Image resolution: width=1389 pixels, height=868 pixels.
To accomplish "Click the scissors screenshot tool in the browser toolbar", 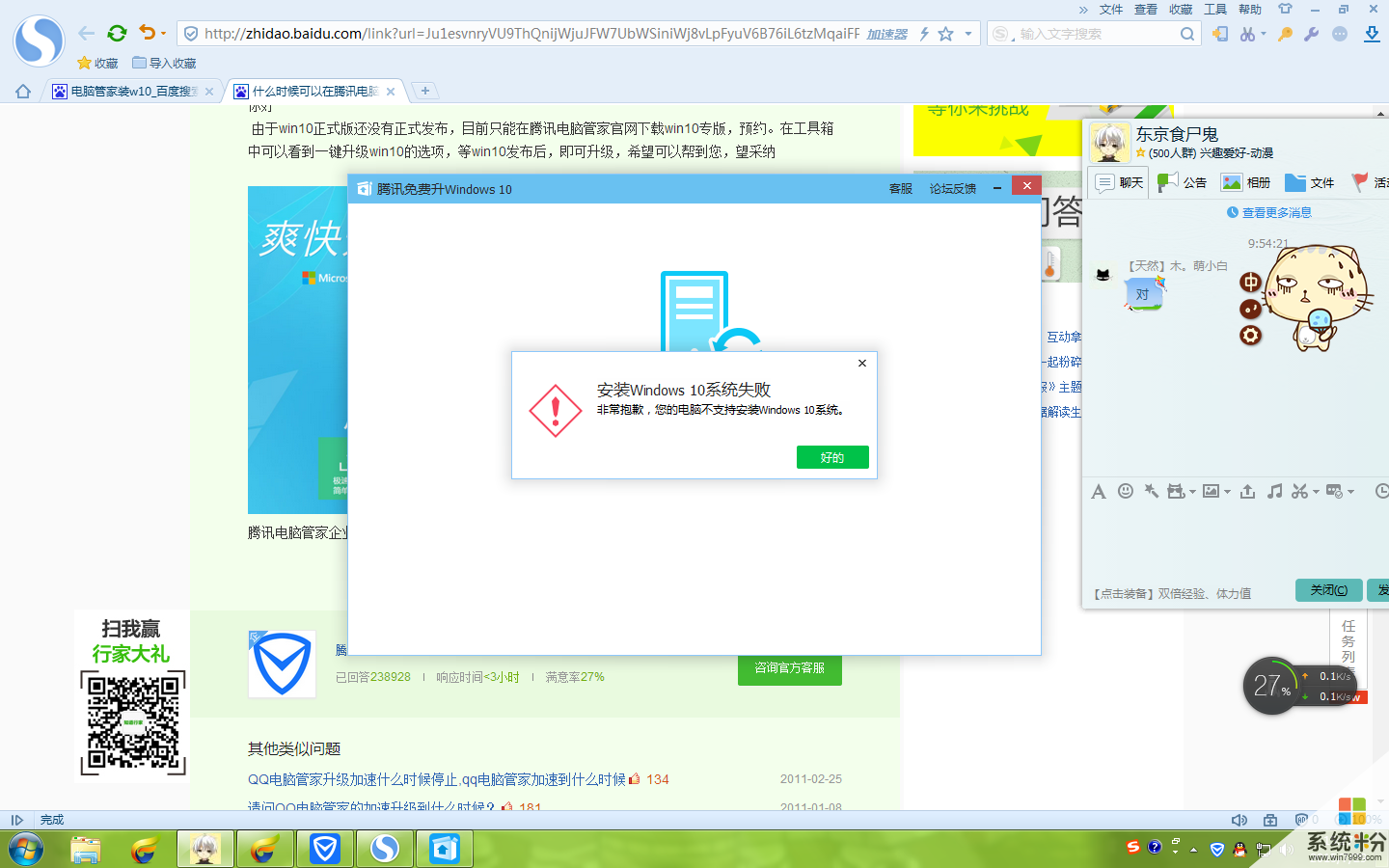I will tap(1247, 34).
